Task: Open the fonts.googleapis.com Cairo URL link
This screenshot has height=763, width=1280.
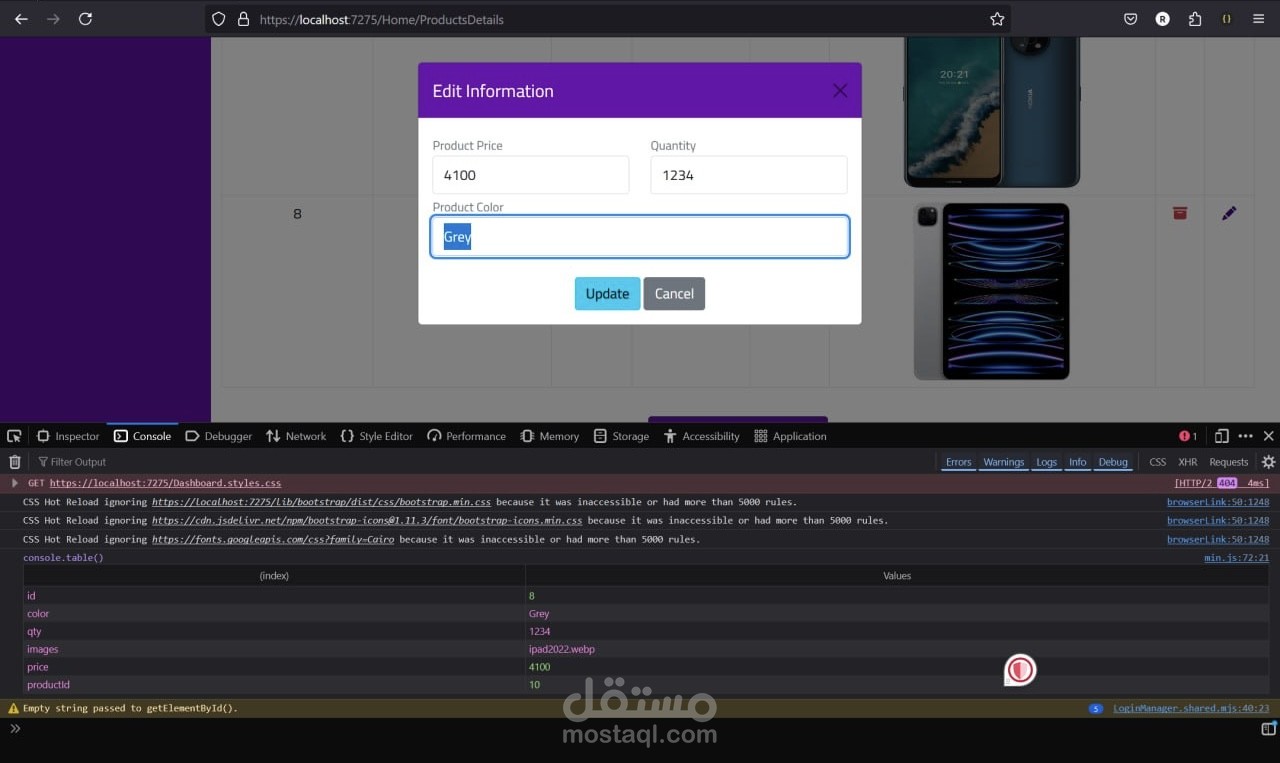Action: coord(273,539)
